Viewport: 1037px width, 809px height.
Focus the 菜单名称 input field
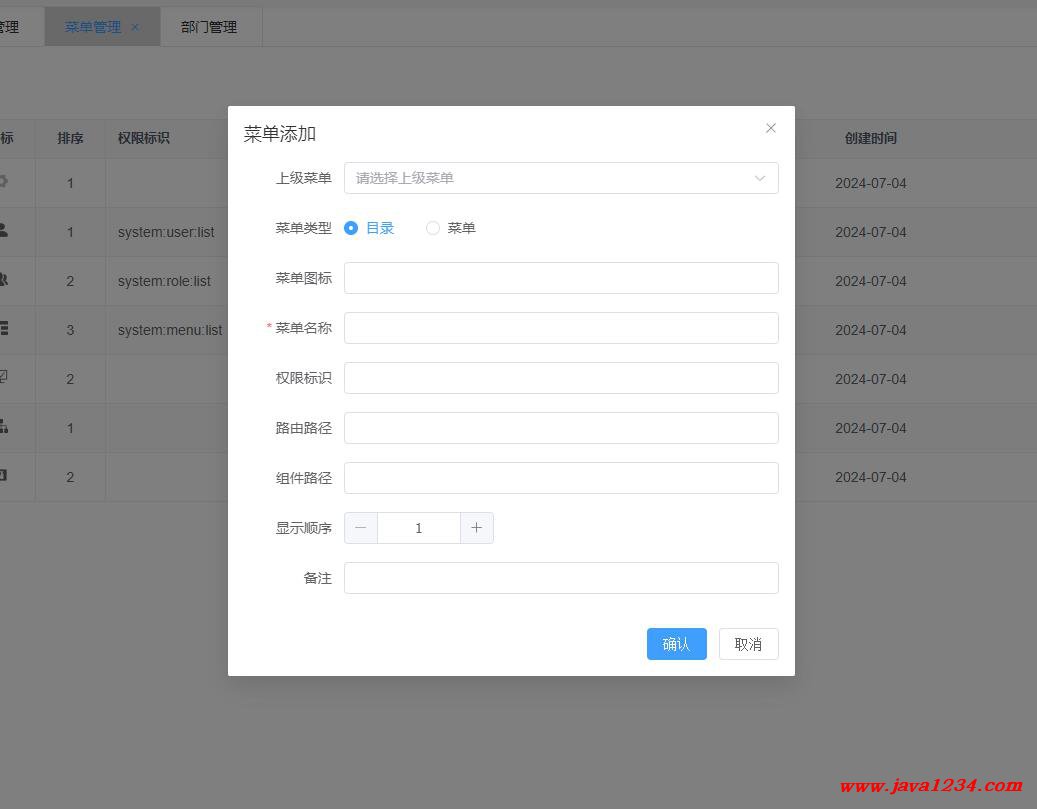560,328
